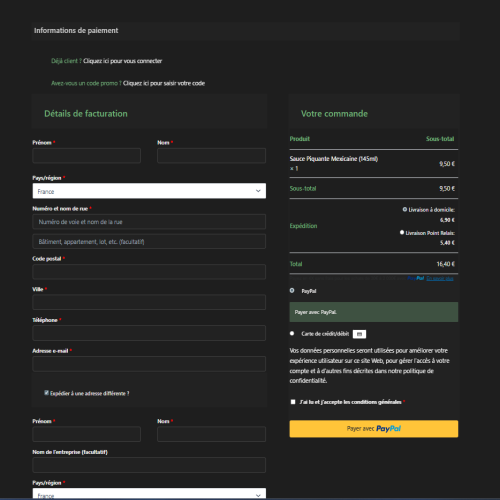
Task: Click the Téléphone input field
Action: 149,333
